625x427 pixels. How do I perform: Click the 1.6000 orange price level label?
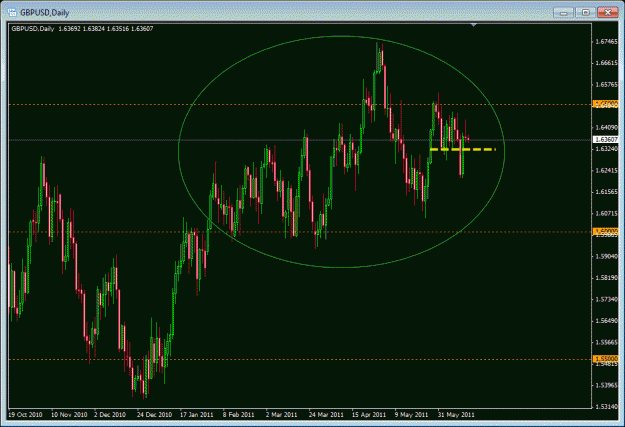(606, 231)
